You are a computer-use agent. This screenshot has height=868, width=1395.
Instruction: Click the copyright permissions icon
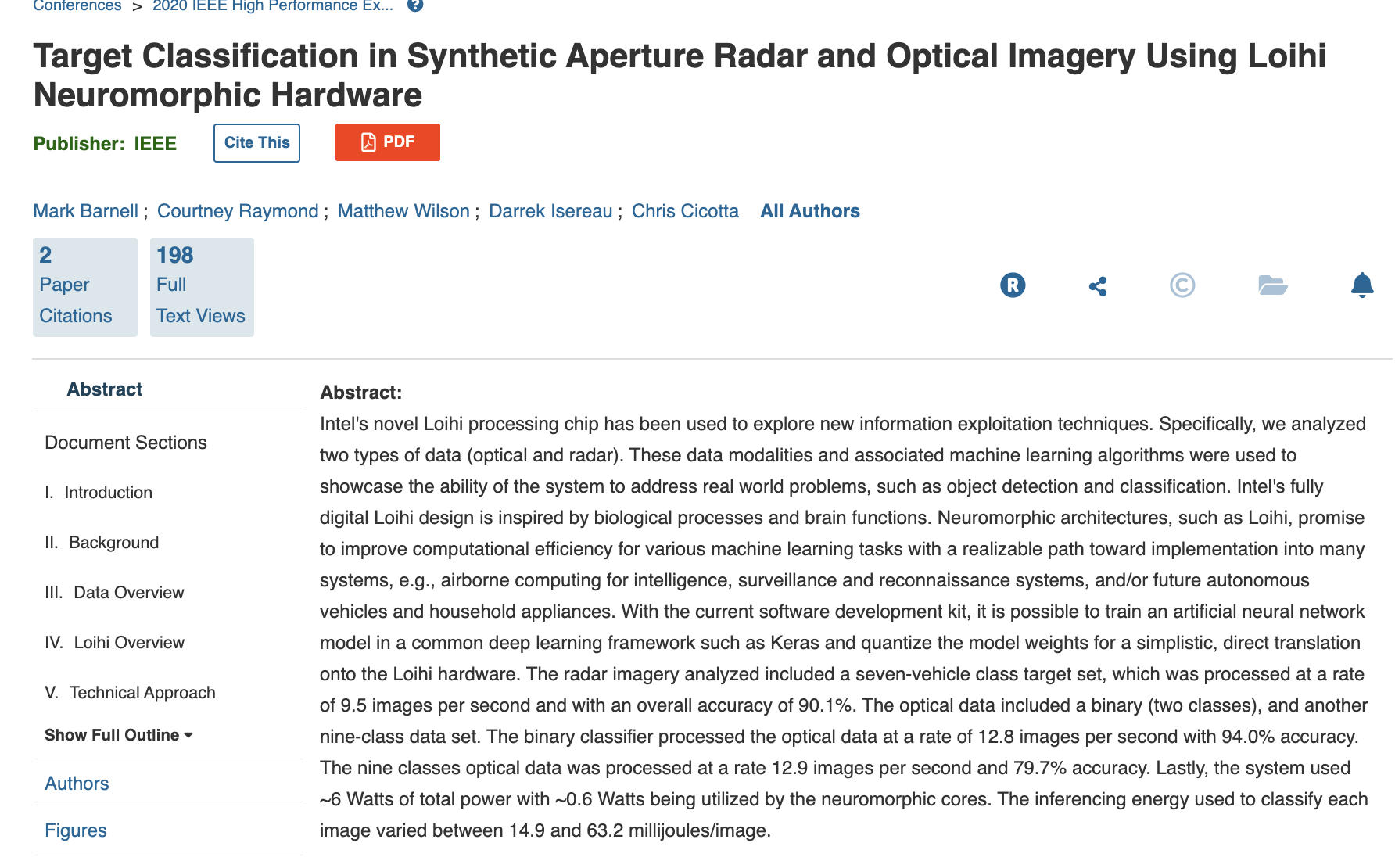point(1182,285)
